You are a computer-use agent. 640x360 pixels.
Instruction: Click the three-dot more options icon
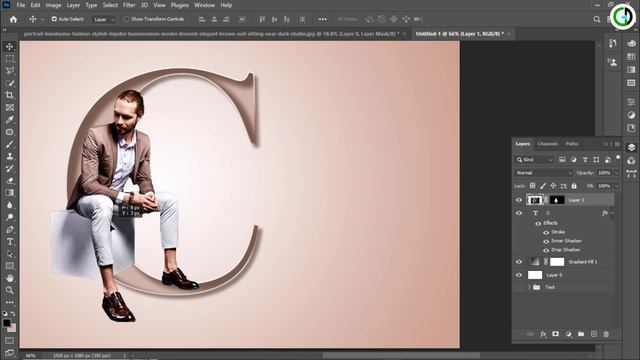tap(322, 19)
